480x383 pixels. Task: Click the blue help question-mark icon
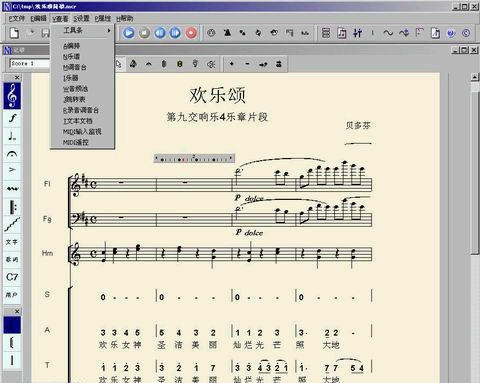tap(451, 33)
